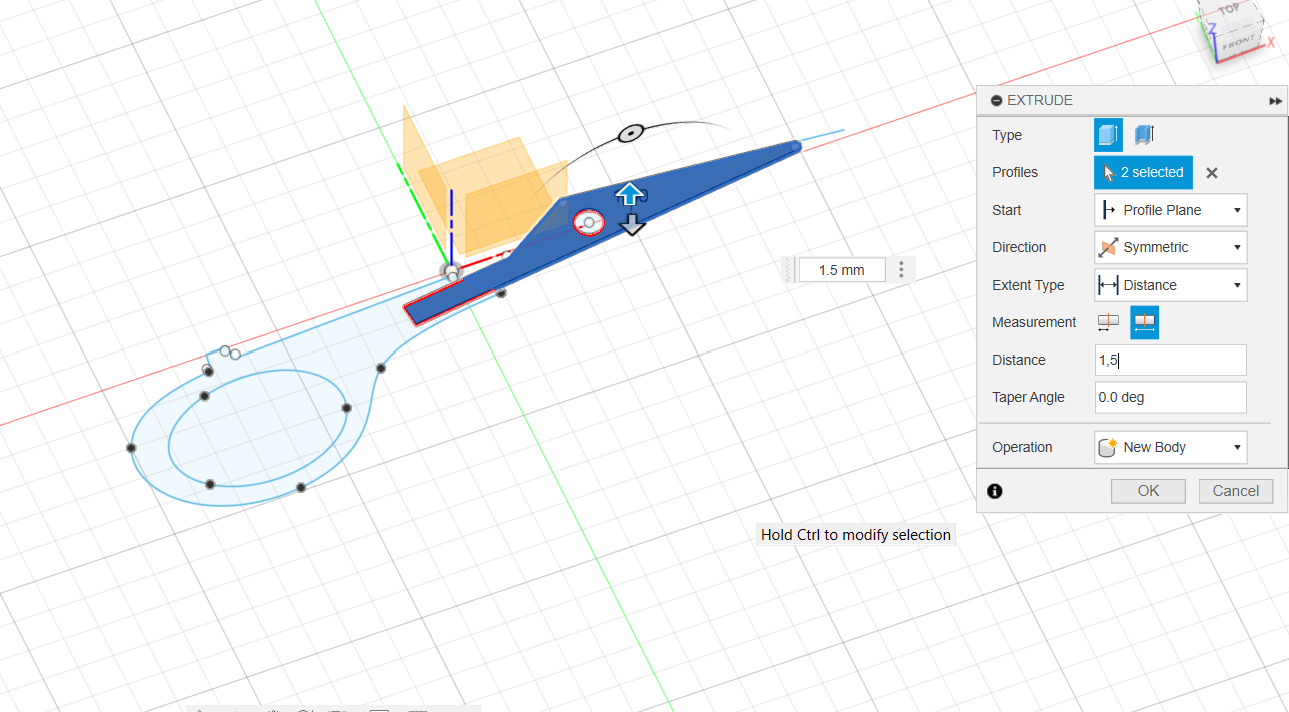Click the Distance input field

[1171, 360]
